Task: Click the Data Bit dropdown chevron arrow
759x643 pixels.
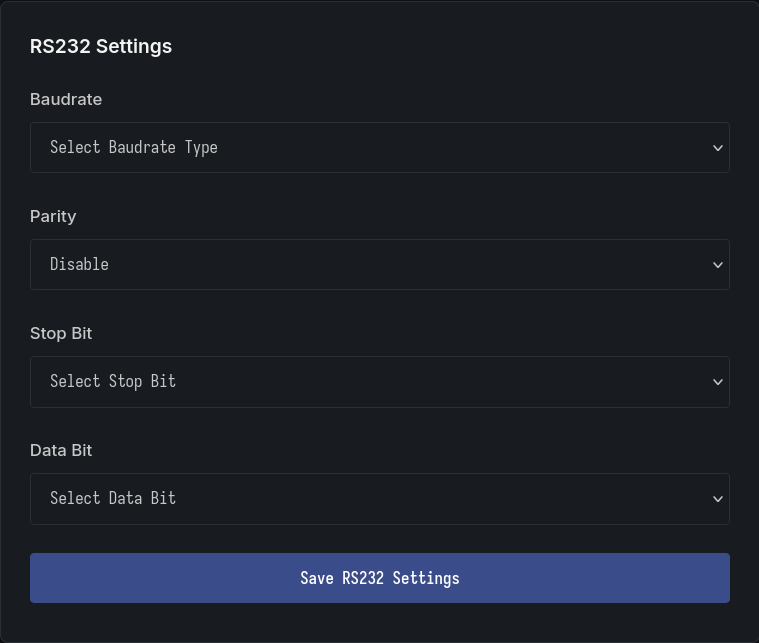Action: (717, 499)
